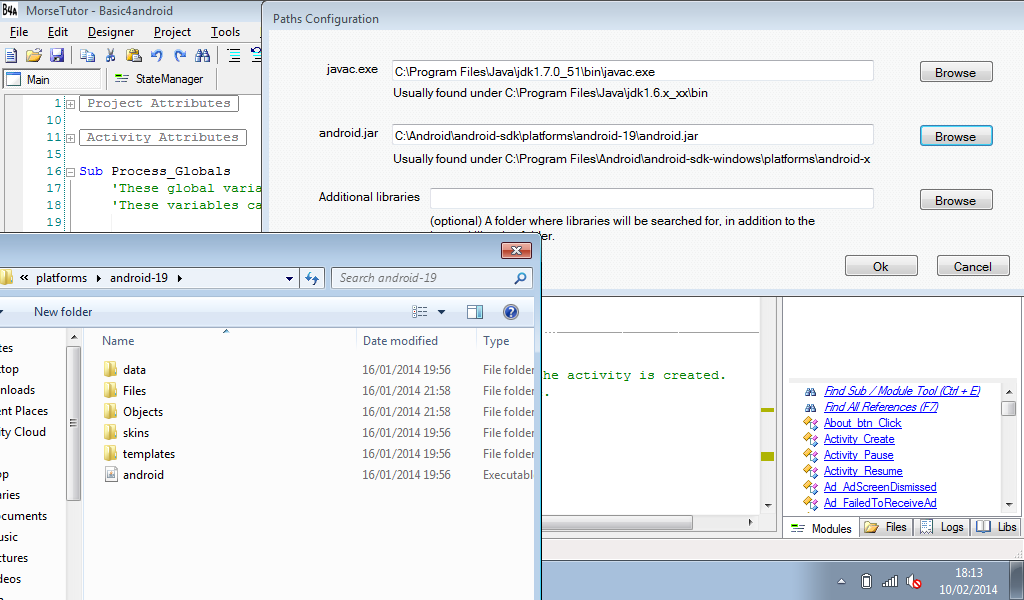
Task: Redo edit with toolbar arrow
Action: click(x=180, y=55)
